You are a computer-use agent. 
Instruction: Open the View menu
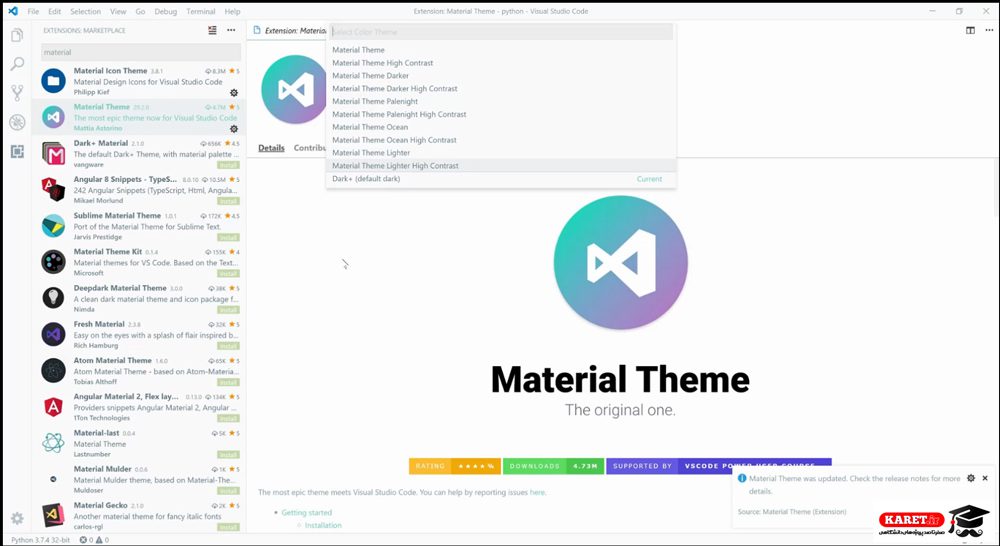click(x=118, y=11)
